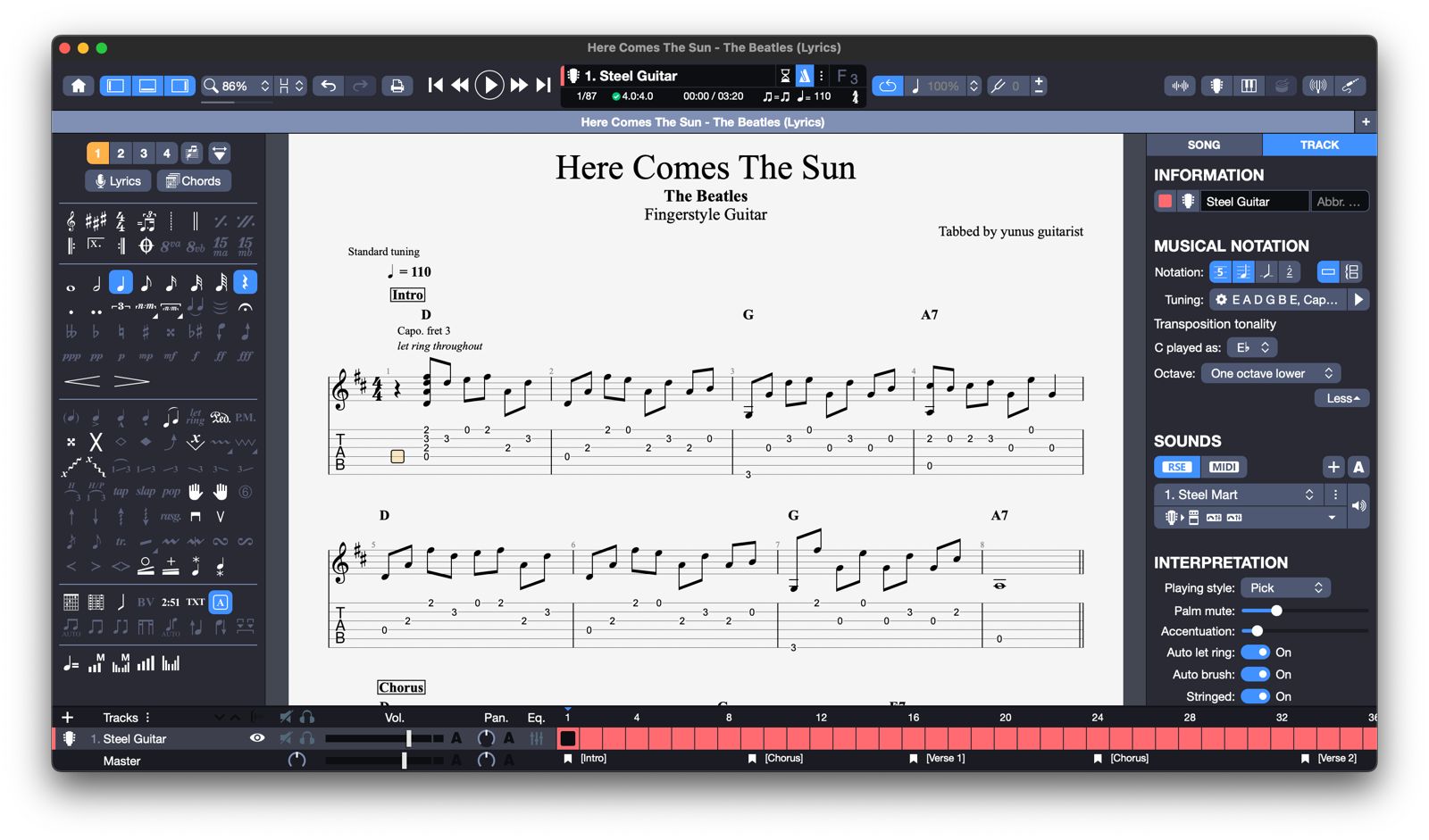The width and height of the screenshot is (1429, 840).
Task: Open the Playing style dropdown
Action: tap(1285, 587)
